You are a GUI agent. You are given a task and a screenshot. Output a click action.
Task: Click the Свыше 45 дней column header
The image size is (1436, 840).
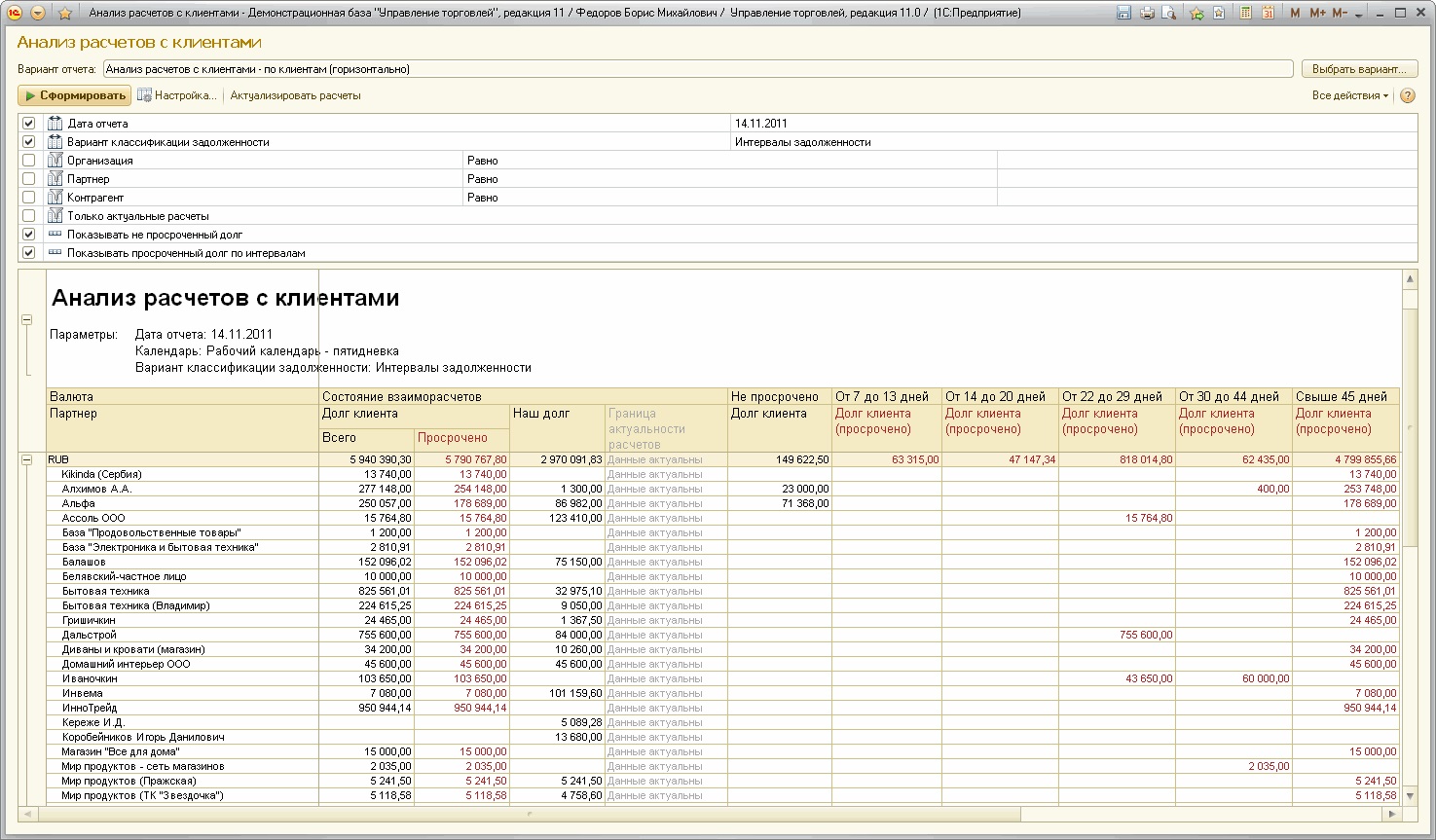(1346, 396)
